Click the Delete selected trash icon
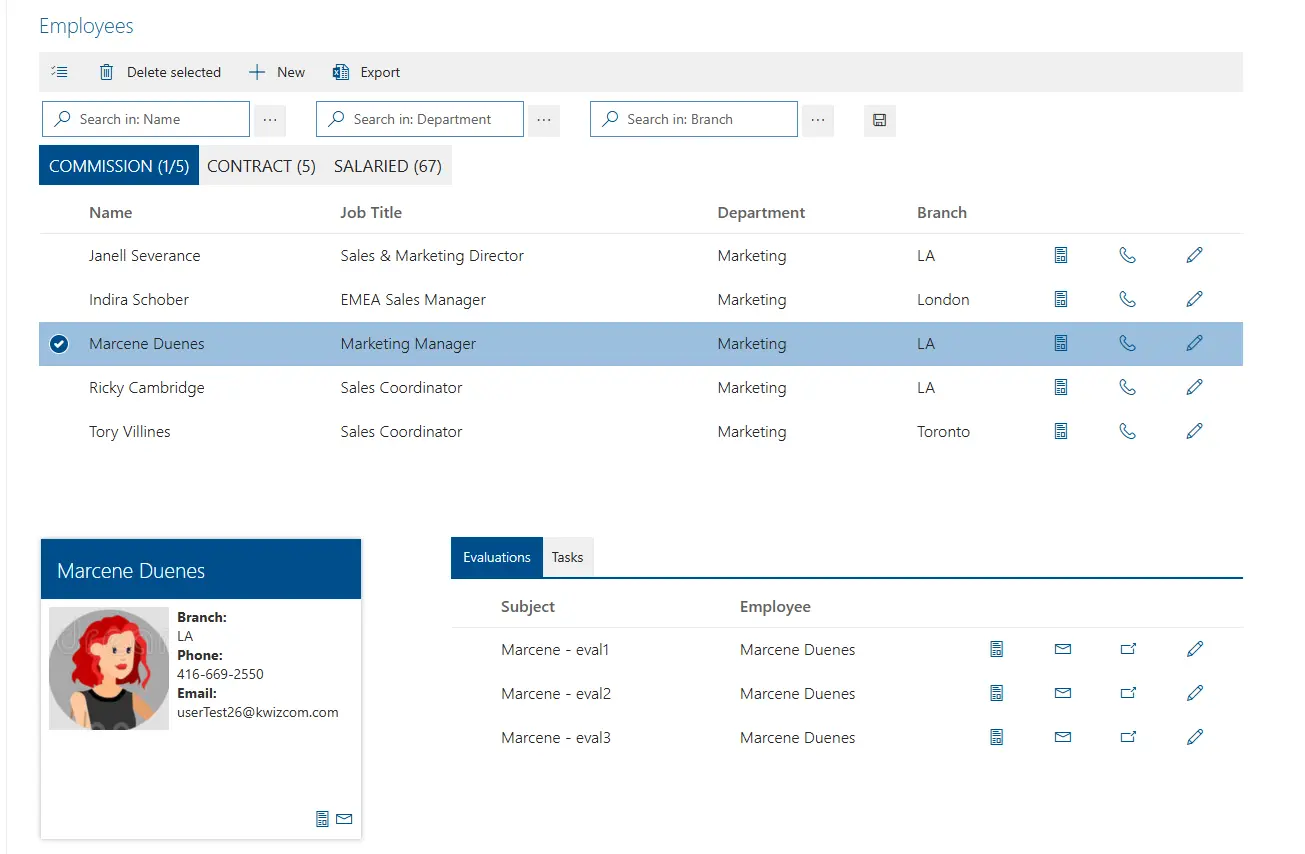Viewport: 1305px width, 854px height. tap(106, 71)
